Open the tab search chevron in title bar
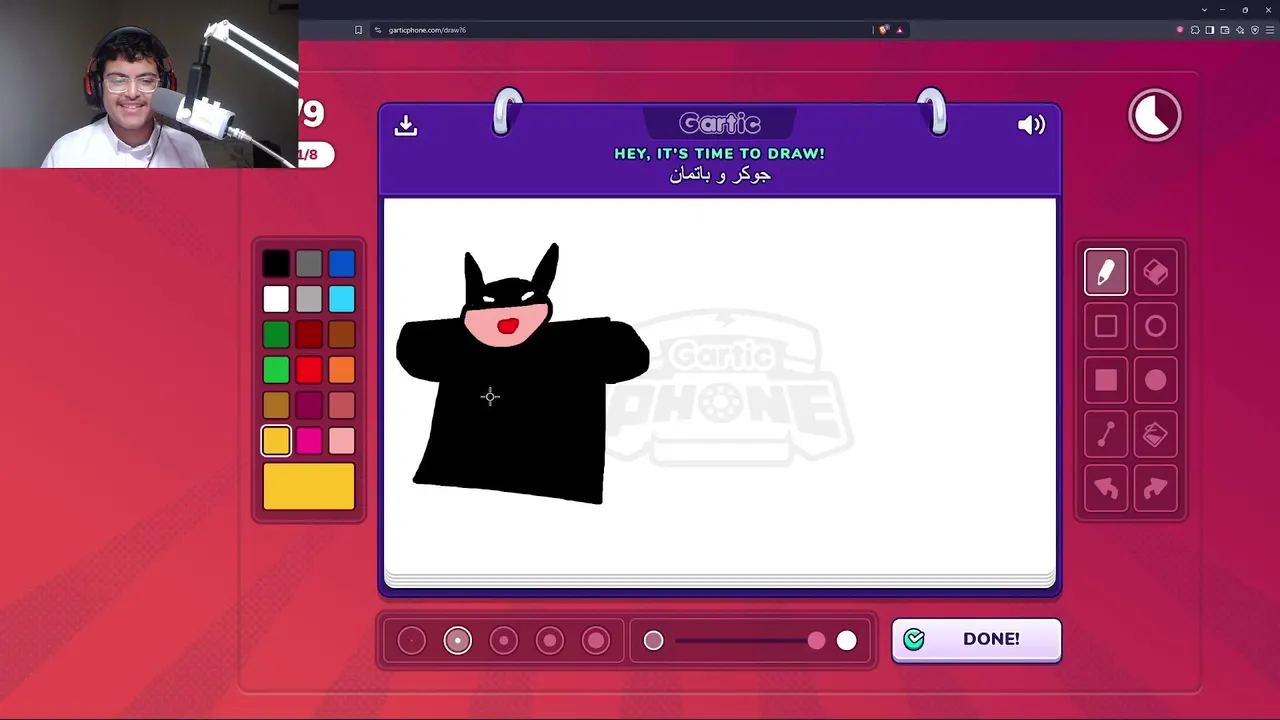 click(1204, 10)
